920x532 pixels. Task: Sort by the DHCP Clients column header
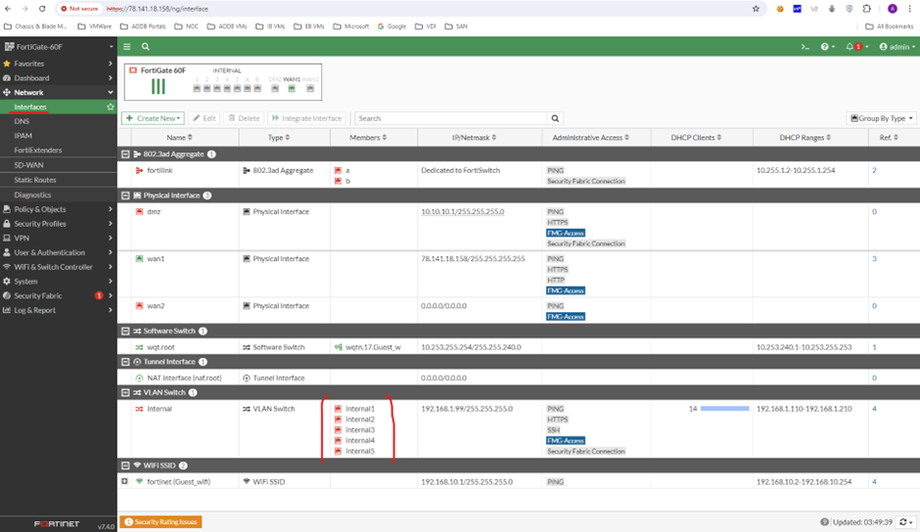[x=696, y=137]
